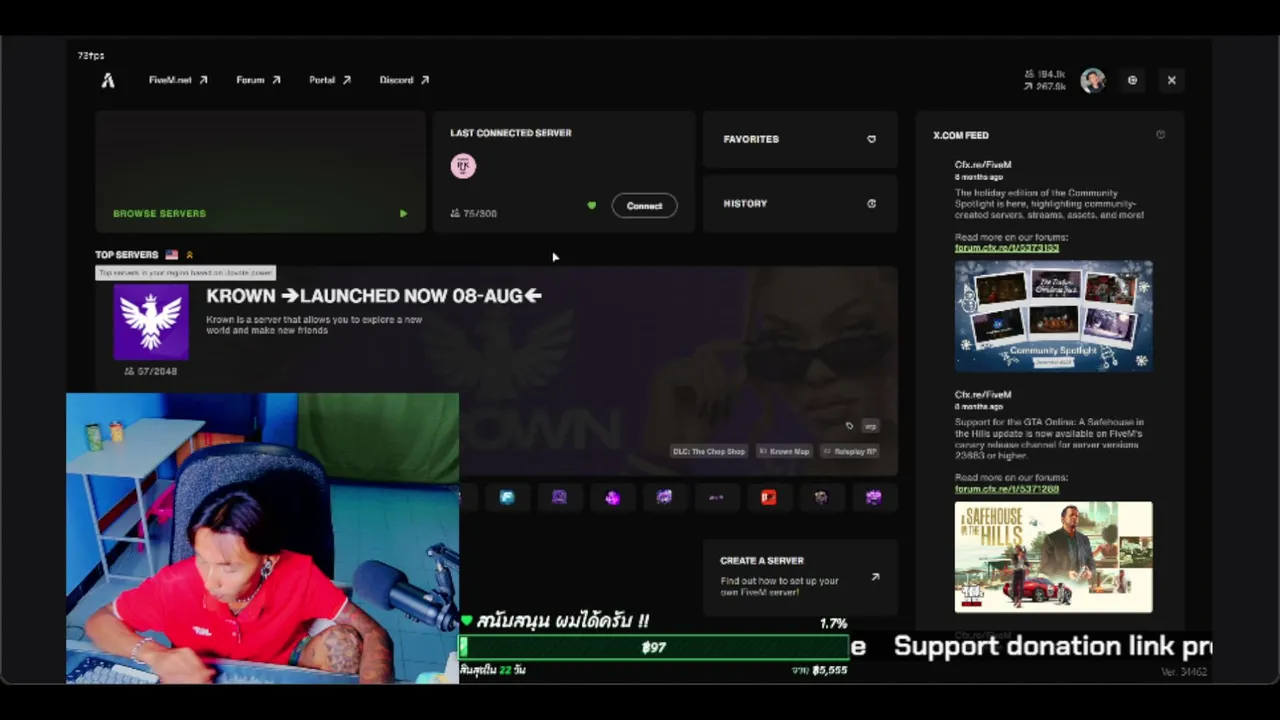Screen dimensions: 1280x720
Task: Select the vrp tag on Krown banner
Action: coord(870,426)
